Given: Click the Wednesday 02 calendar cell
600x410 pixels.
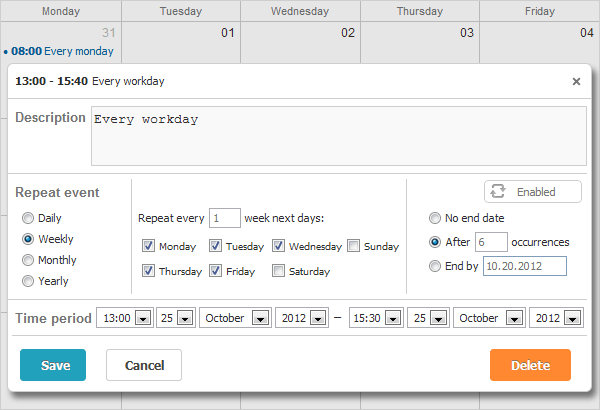Looking at the screenshot, I should 300,42.
